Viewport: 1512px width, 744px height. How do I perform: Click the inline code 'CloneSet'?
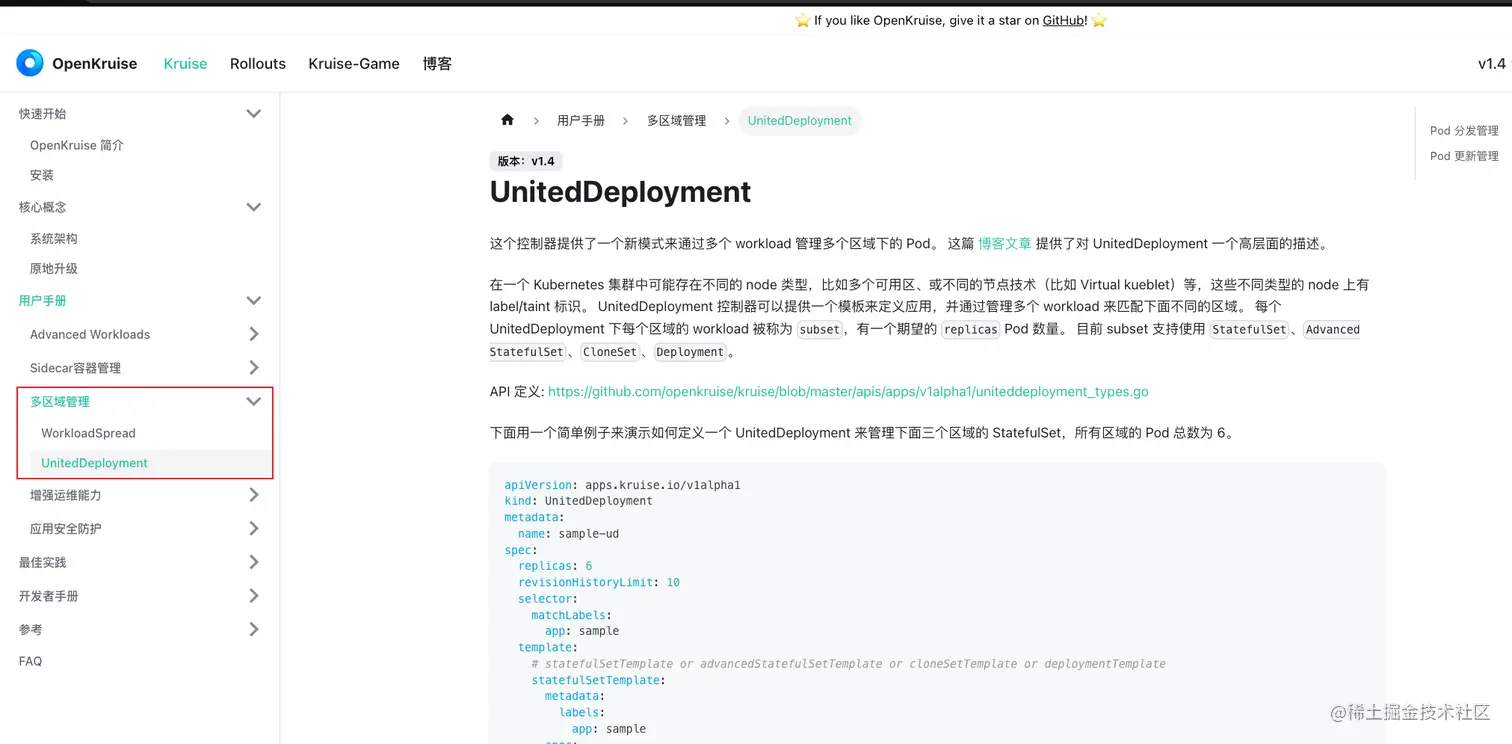coord(610,352)
